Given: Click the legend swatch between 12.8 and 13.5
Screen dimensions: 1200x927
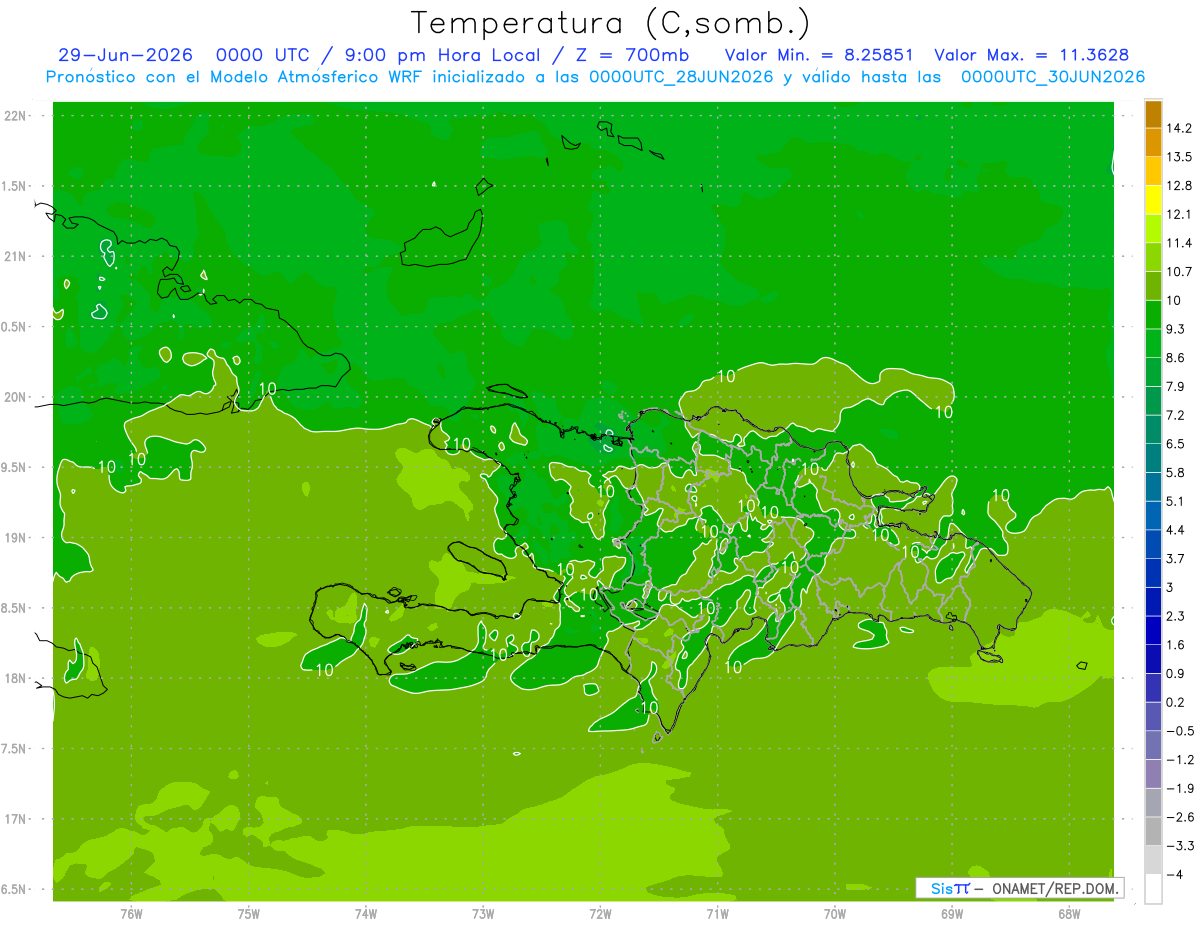Looking at the screenshot, I should pyautogui.click(x=1153, y=171).
